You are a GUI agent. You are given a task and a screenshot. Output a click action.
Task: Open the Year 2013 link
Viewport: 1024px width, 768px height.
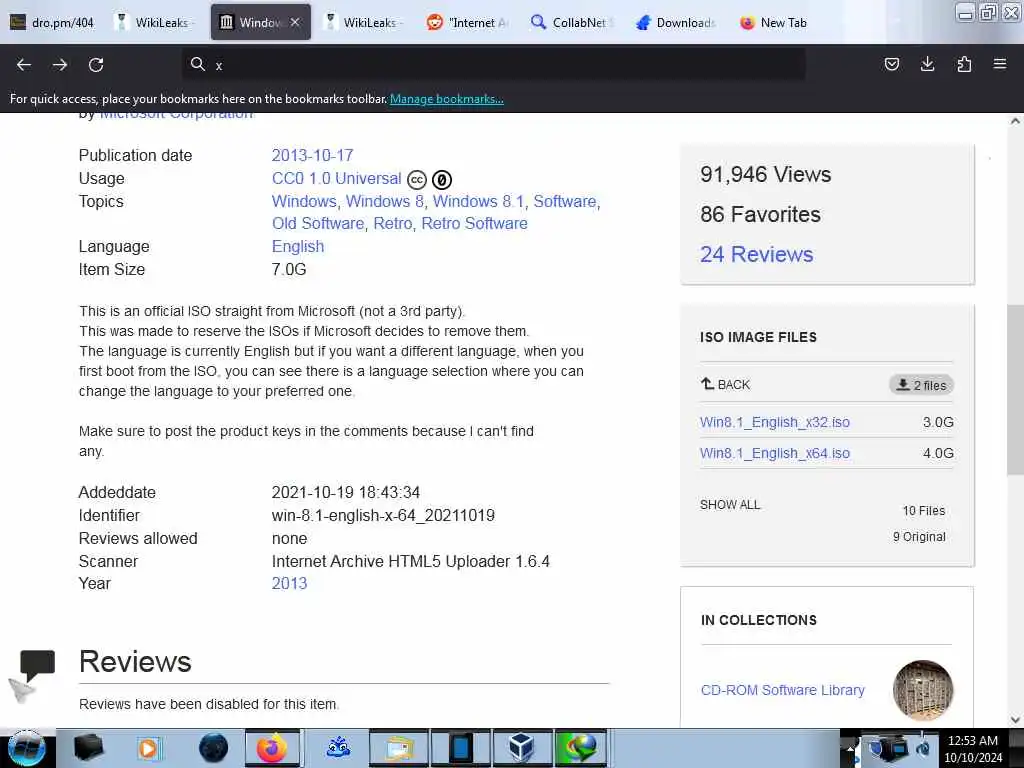coord(289,583)
